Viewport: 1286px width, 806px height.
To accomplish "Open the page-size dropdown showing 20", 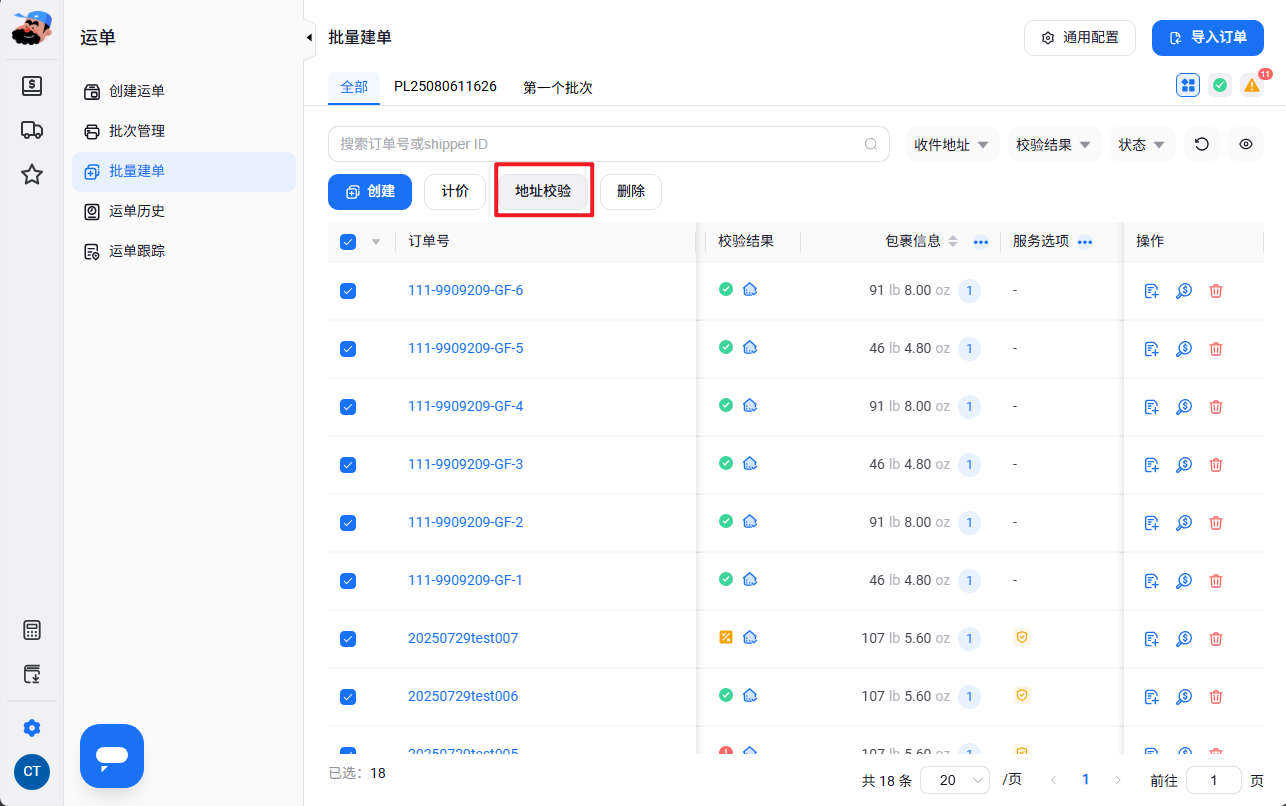I will pos(954,780).
